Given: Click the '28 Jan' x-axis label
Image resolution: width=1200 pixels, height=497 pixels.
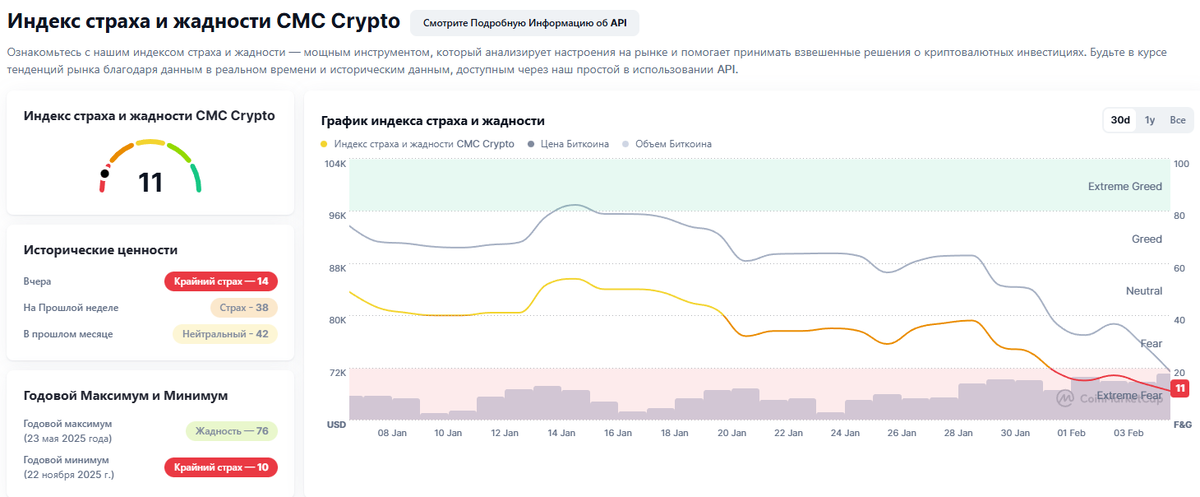Looking at the screenshot, I should coord(958,433).
